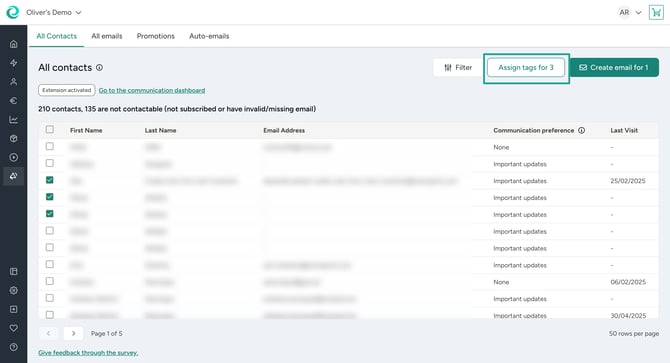Toggle the select-all header checkbox
Viewport: 670px width, 363px height.
point(50,129)
